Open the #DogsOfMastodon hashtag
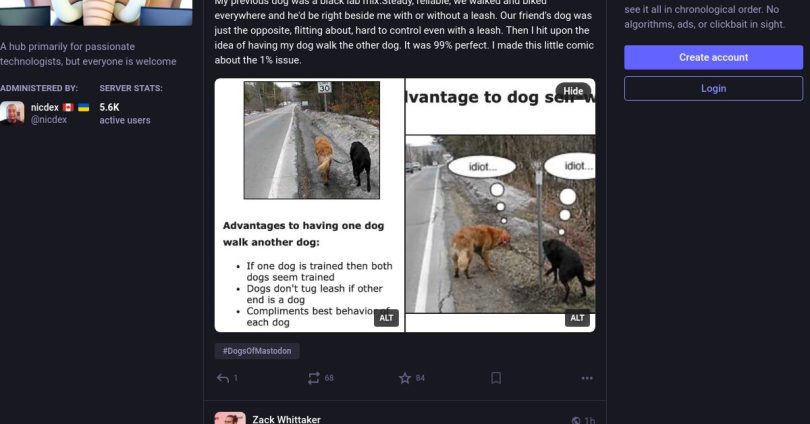 [257, 351]
